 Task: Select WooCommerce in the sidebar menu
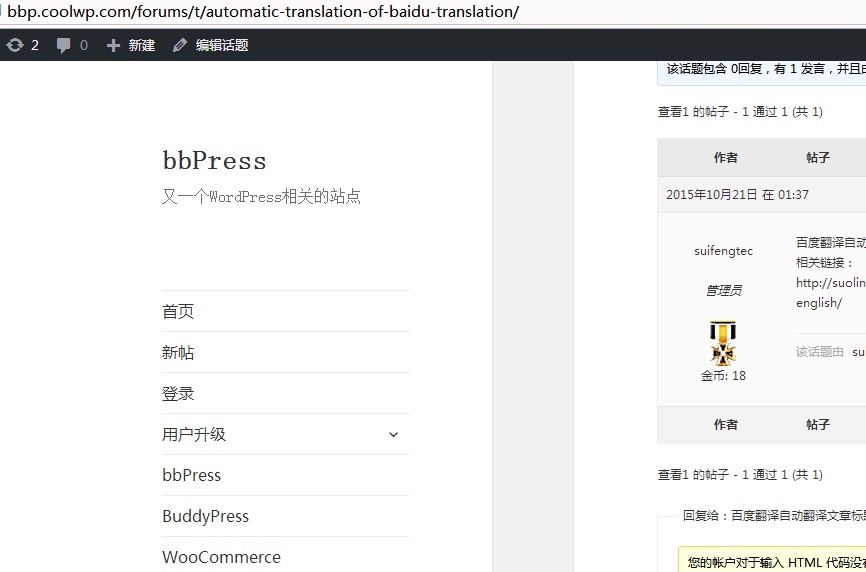click(221, 557)
